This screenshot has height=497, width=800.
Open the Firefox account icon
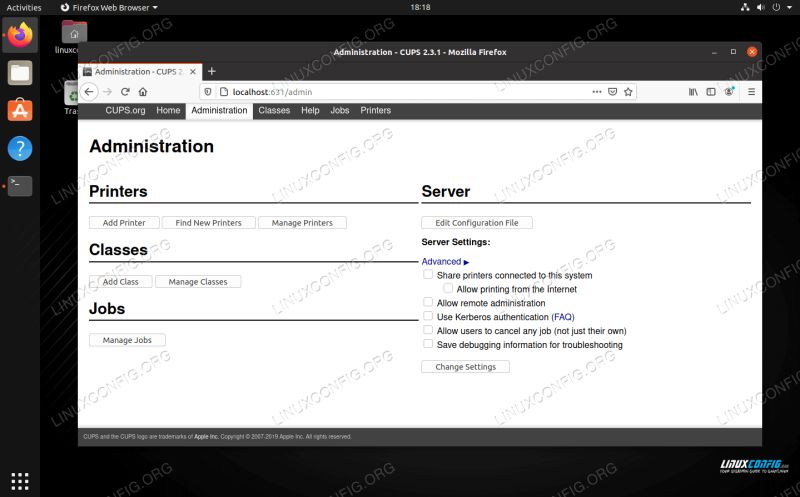click(729, 91)
